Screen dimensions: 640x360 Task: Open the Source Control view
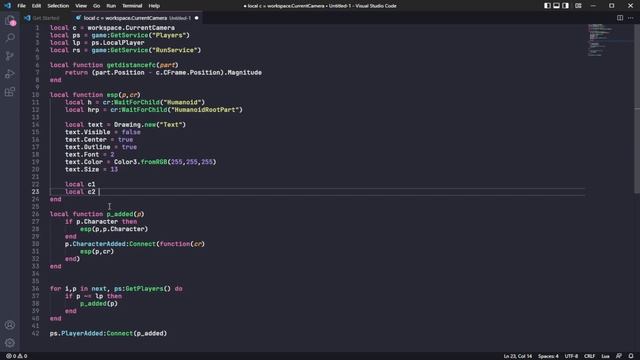tap(10, 56)
